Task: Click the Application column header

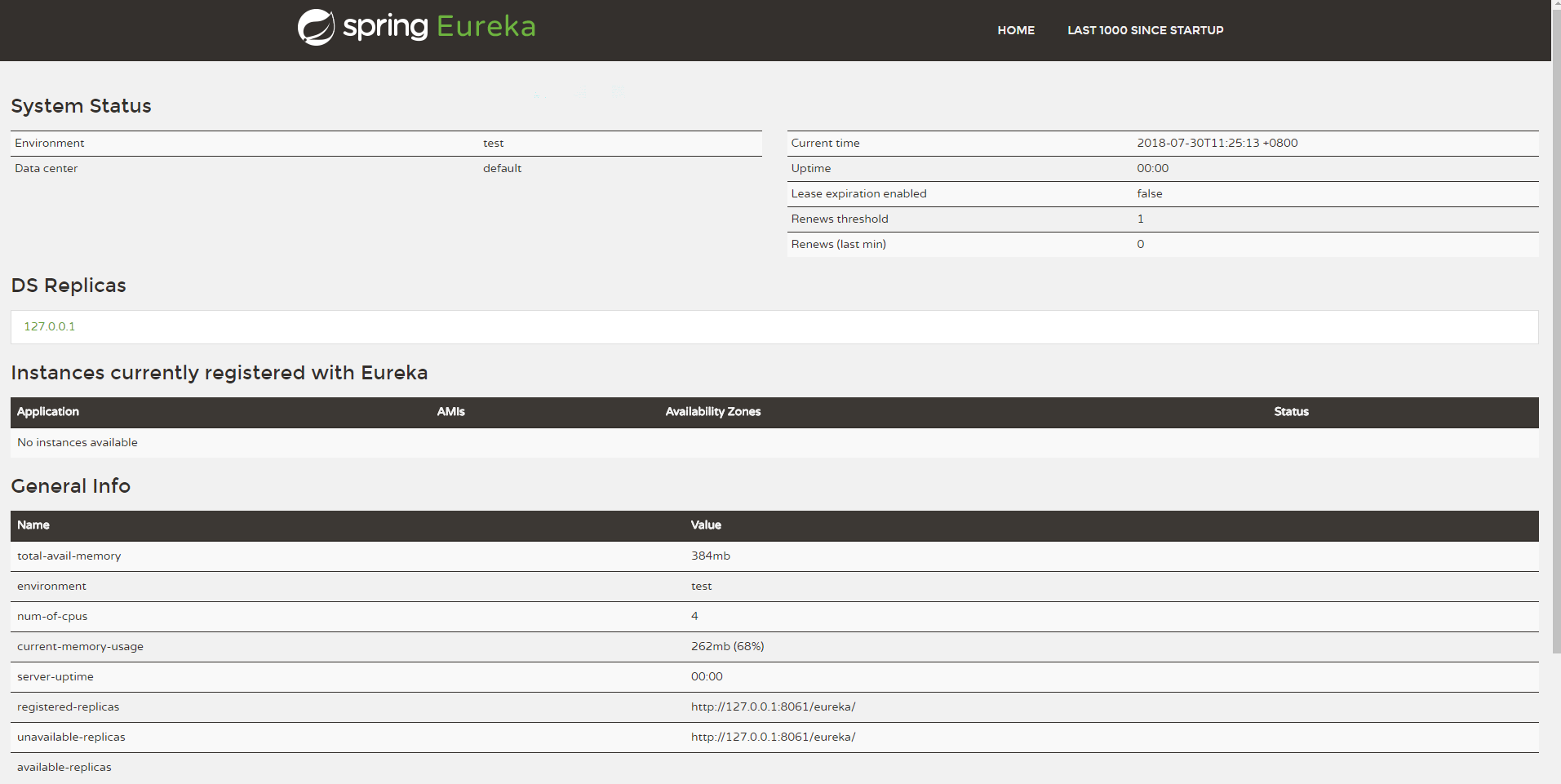Action: (48, 412)
